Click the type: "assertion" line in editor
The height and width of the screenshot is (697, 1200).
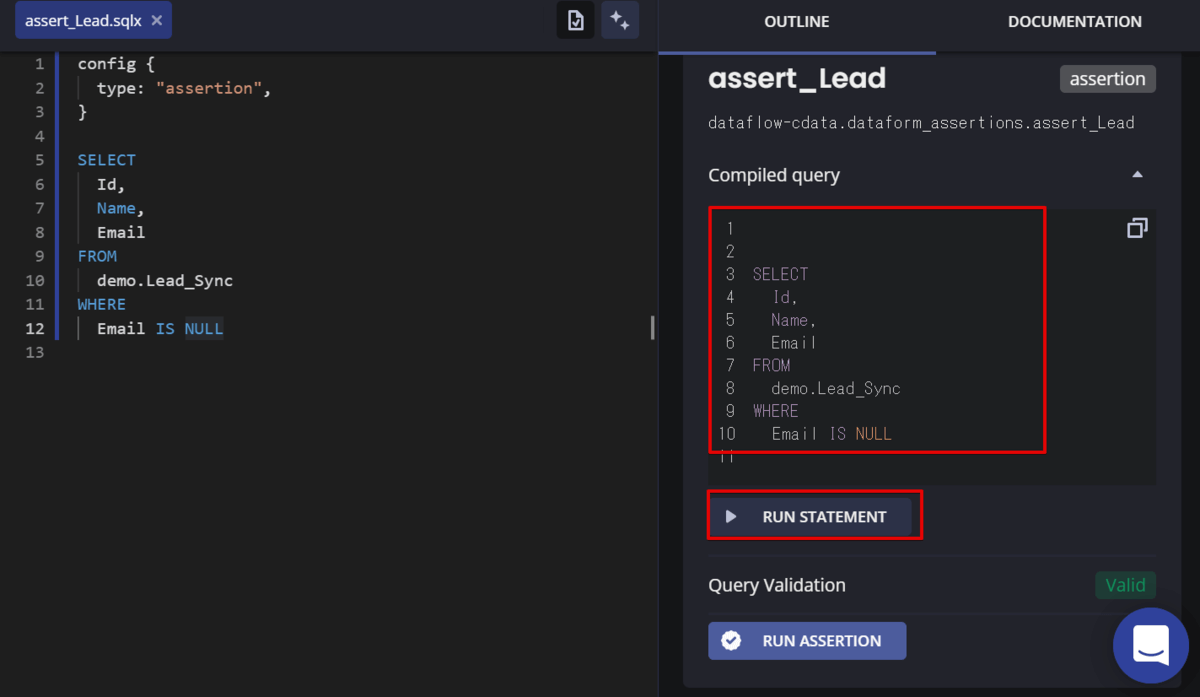(184, 88)
